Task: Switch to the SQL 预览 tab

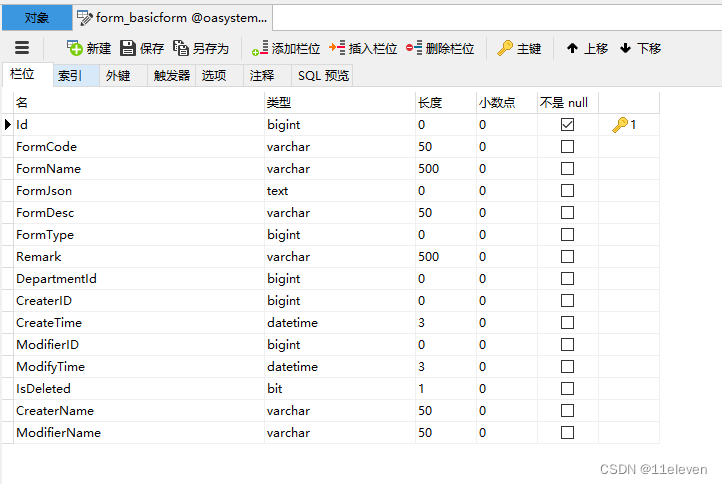Action: (x=323, y=75)
